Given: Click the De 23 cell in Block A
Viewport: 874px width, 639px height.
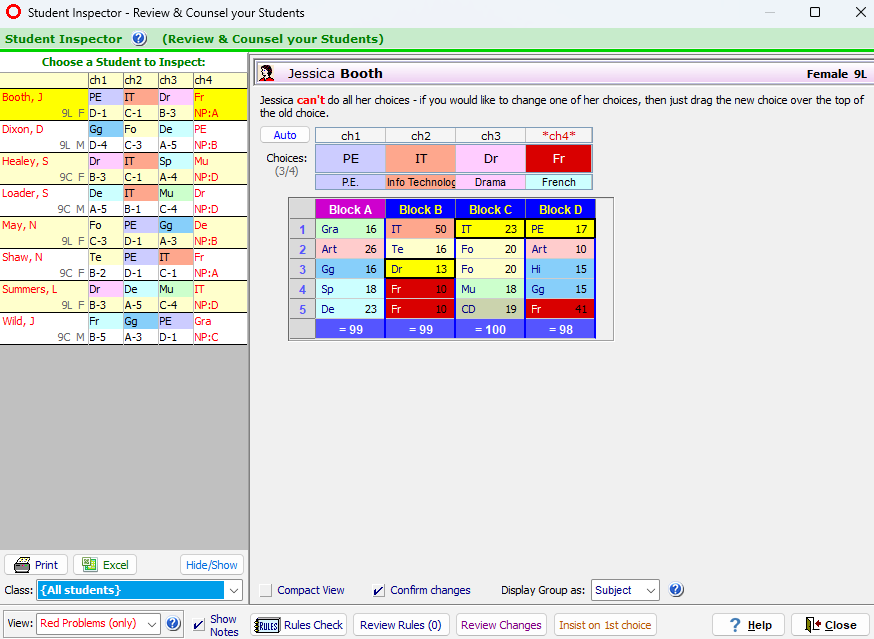Looking at the screenshot, I should 350,309.
